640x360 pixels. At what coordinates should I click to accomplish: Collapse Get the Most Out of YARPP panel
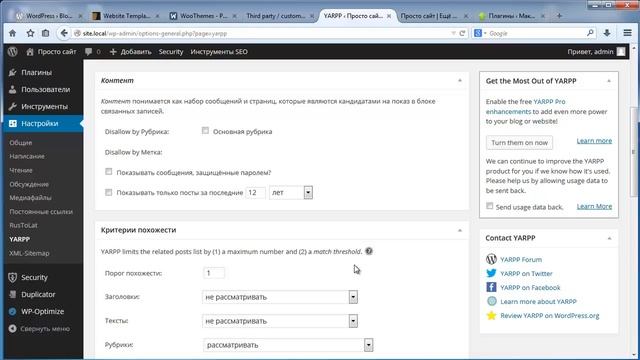click(x=609, y=81)
